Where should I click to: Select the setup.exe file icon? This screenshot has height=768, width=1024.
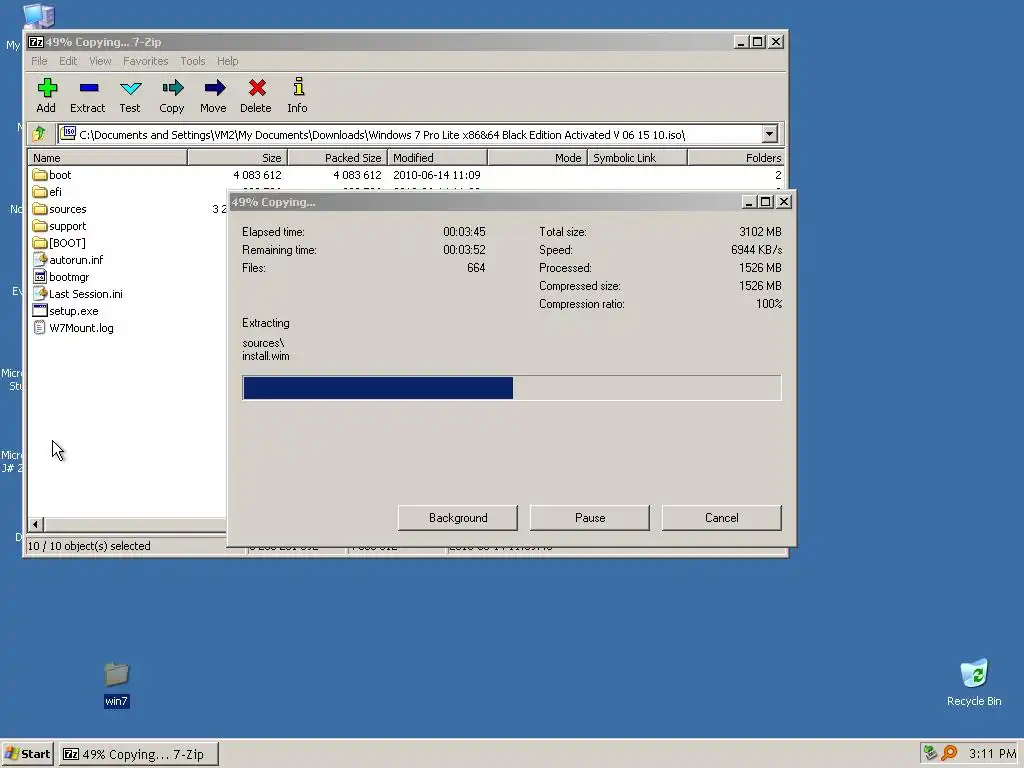click(x=40, y=311)
